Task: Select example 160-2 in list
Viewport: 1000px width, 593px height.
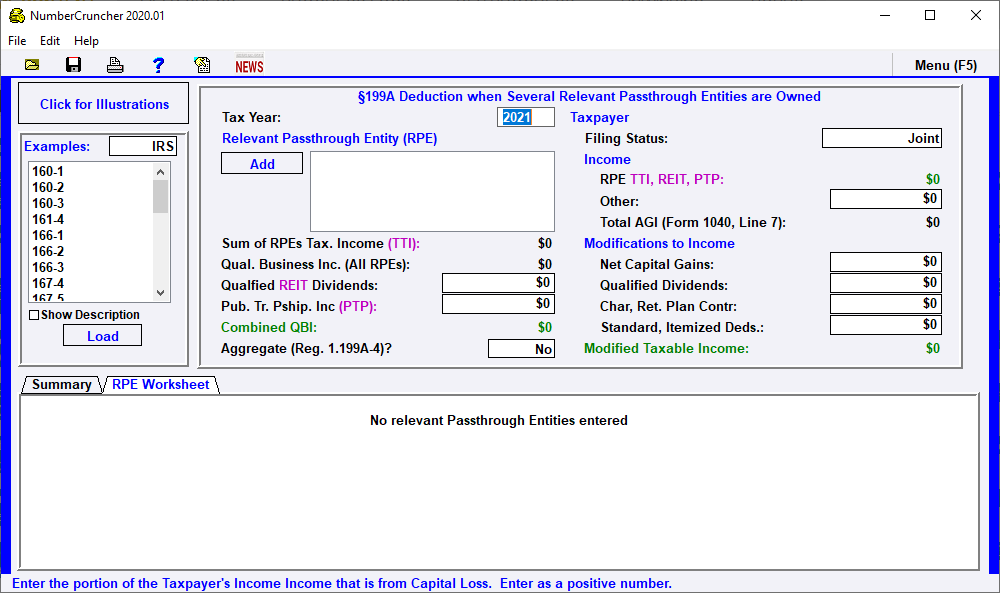Action: [x=48, y=187]
